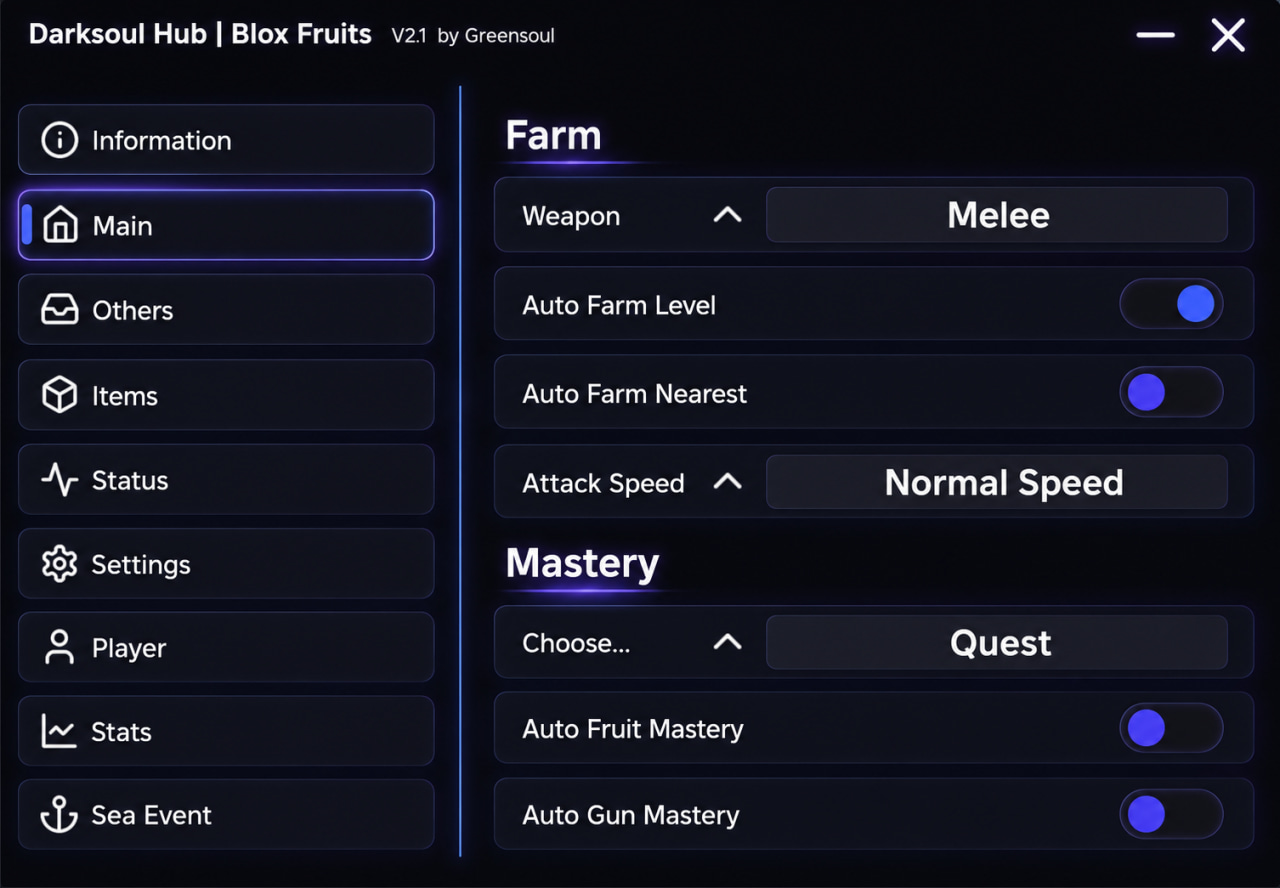The width and height of the screenshot is (1280, 888).
Task: Expand the Choose mastery chevron
Action: pyautogui.click(x=727, y=643)
